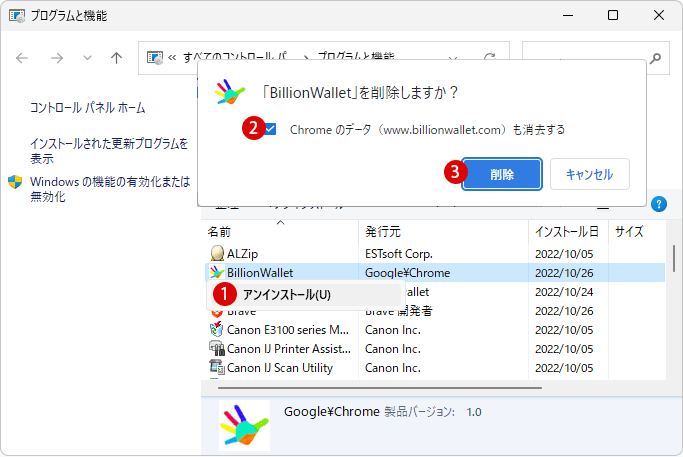Screen dimensions: 683x457
Task: Click the Brave 開発者 publisher cell
Action: [x=399, y=311]
